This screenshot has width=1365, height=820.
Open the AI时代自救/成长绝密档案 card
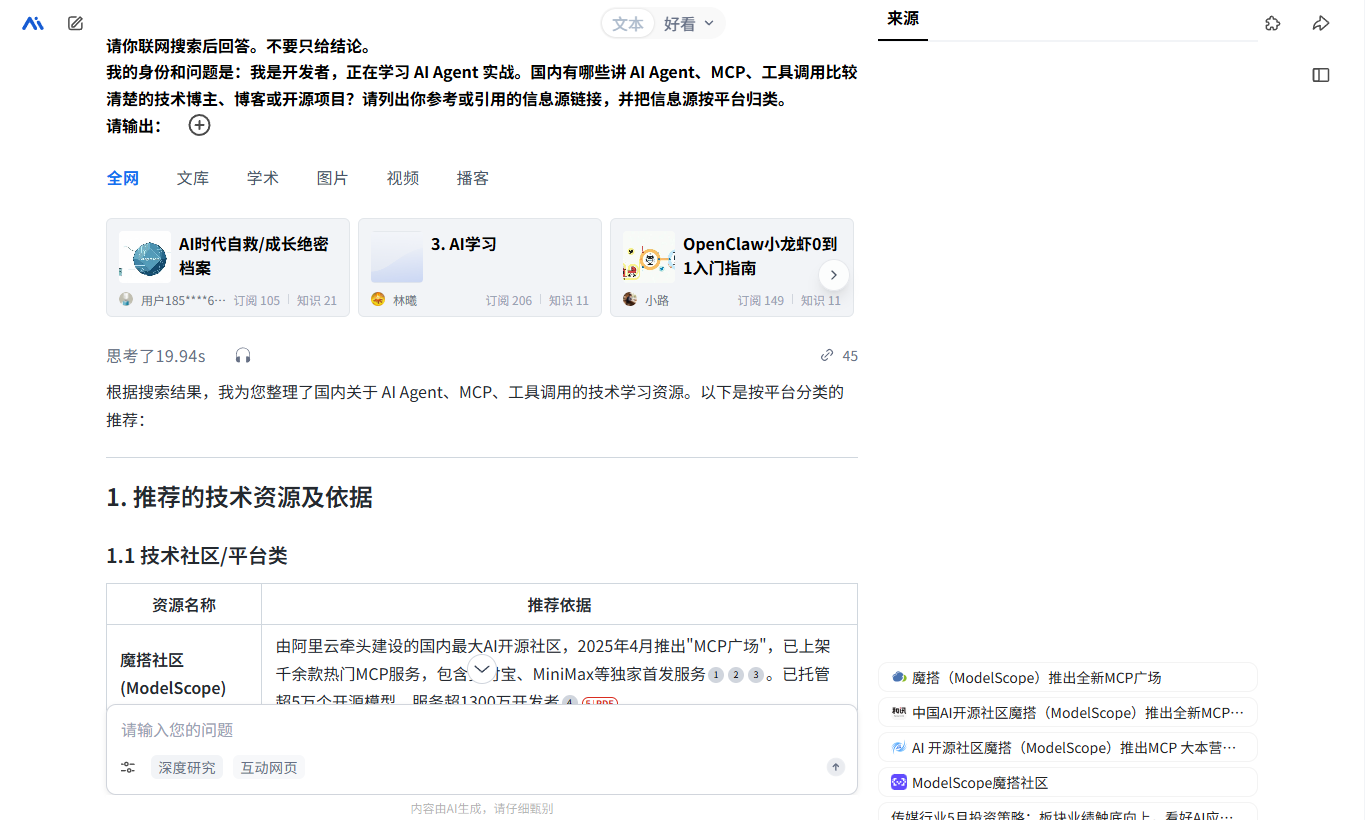[228, 267]
